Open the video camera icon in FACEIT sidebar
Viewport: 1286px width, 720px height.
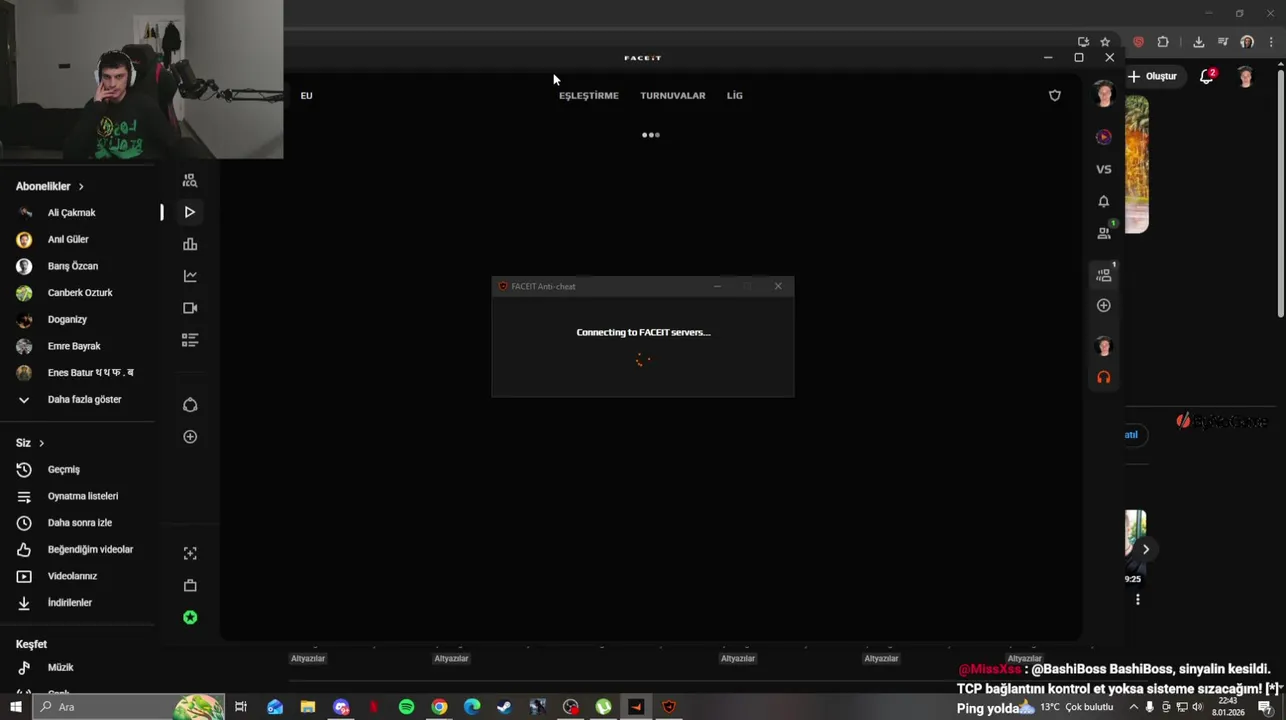(x=190, y=308)
